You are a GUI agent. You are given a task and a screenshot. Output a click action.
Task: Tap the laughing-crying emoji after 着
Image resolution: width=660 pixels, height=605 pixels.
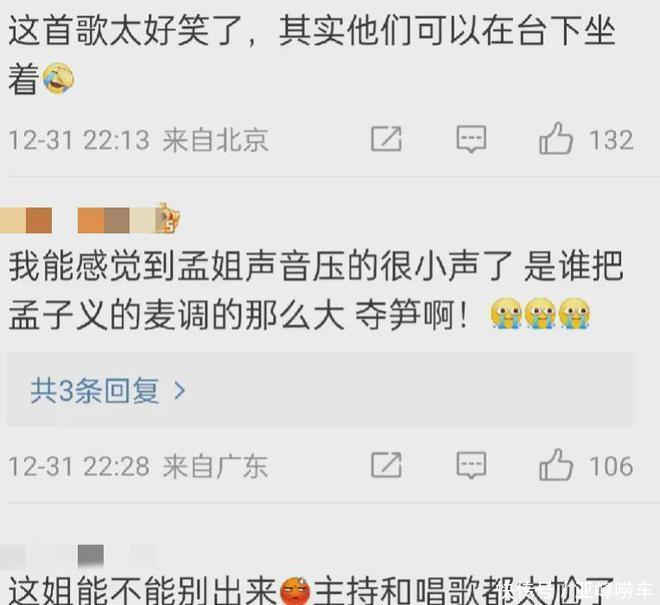click(59, 78)
